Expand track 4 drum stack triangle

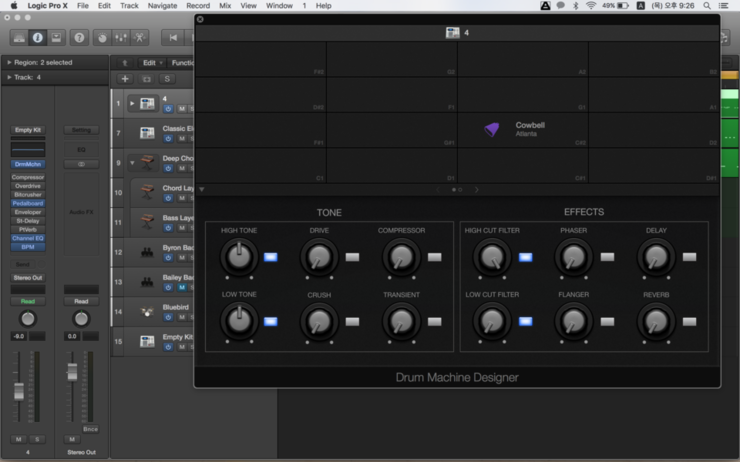(x=132, y=103)
